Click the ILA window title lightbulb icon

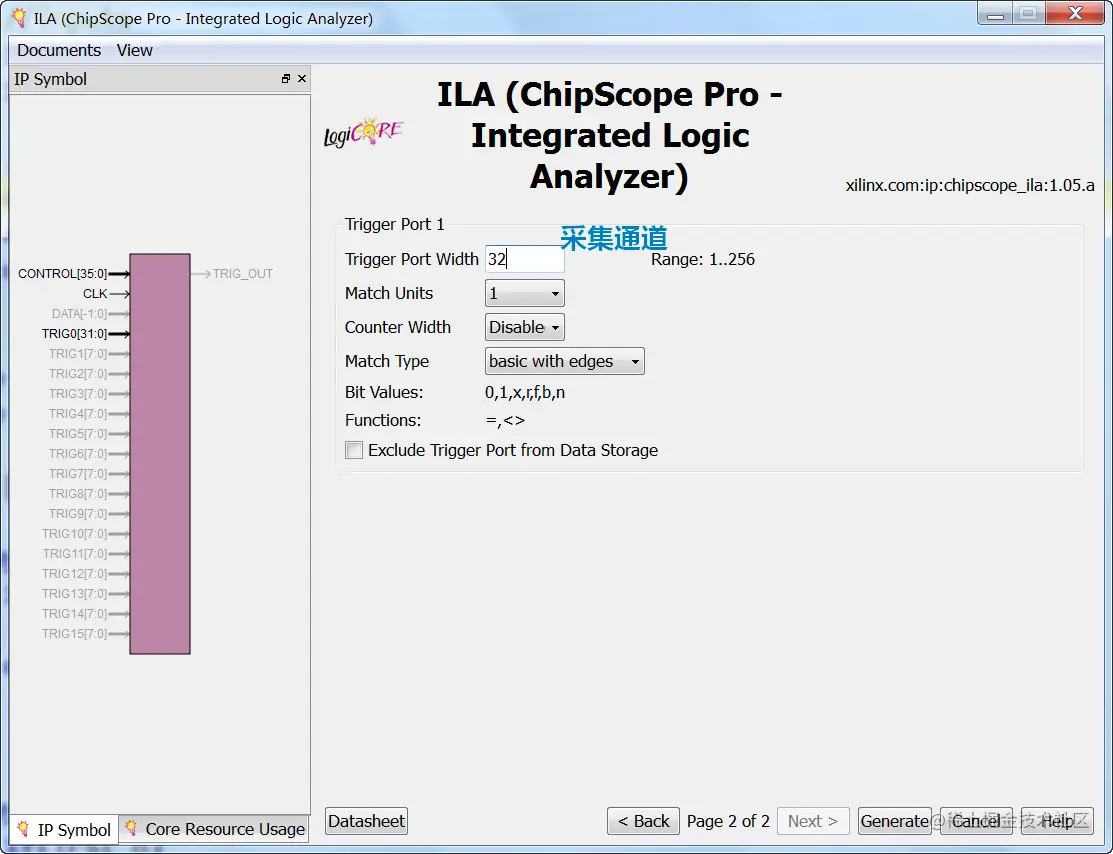point(19,18)
